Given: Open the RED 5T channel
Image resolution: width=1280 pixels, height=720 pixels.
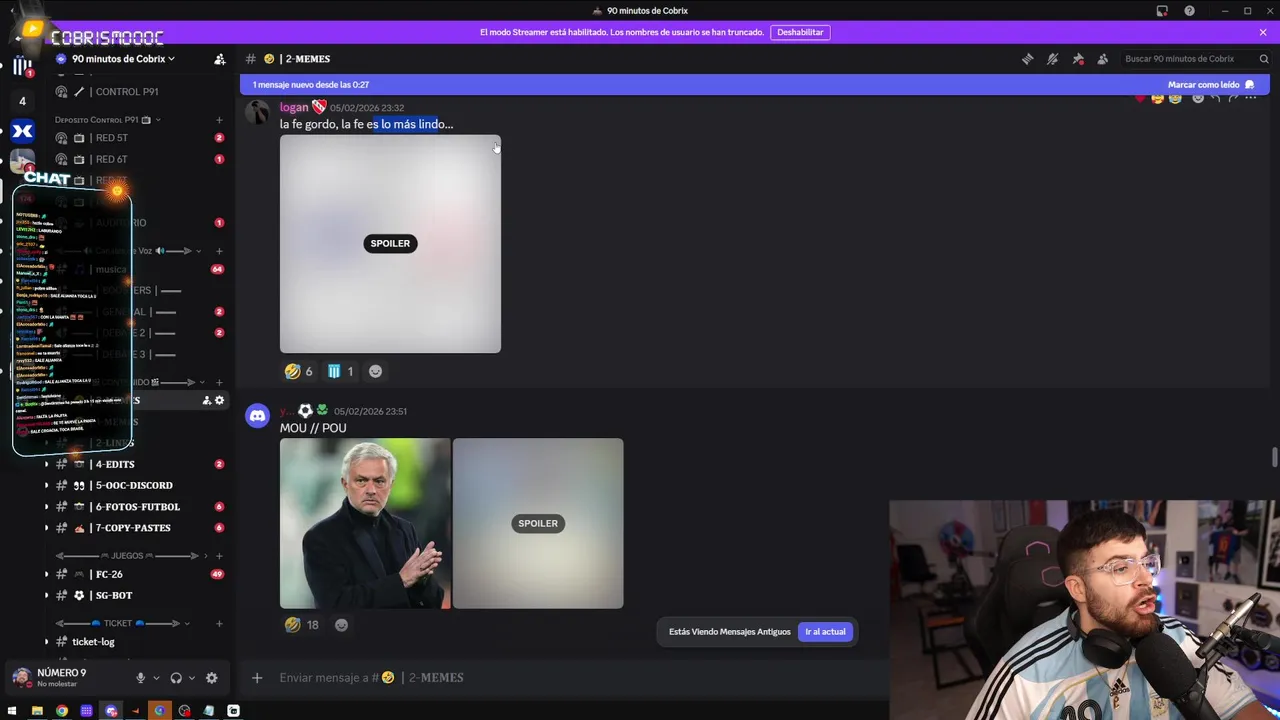Looking at the screenshot, I should pyautogui.click(x=111, y=138).
